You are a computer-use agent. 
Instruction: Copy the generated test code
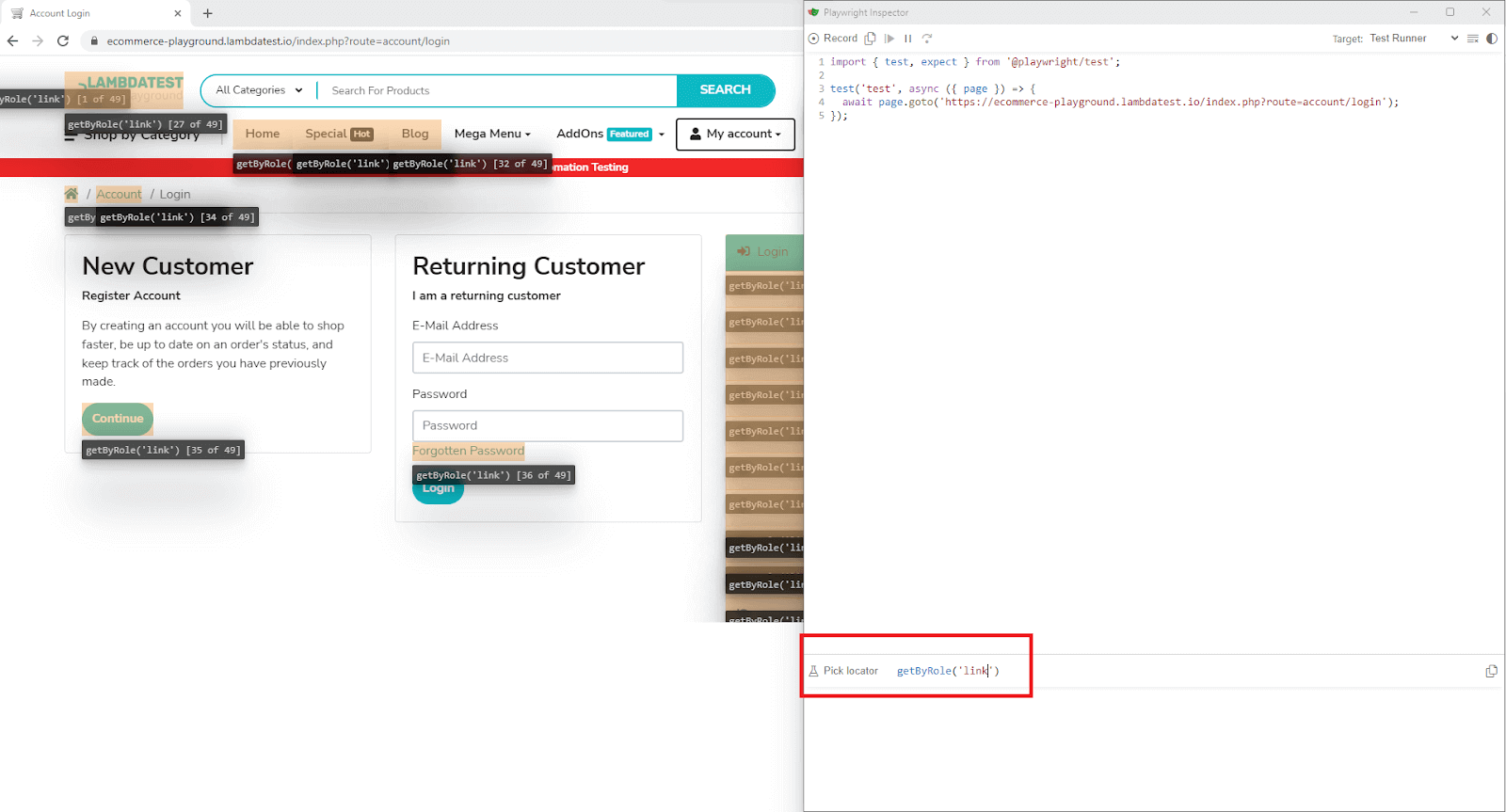(x=871, y=39)
